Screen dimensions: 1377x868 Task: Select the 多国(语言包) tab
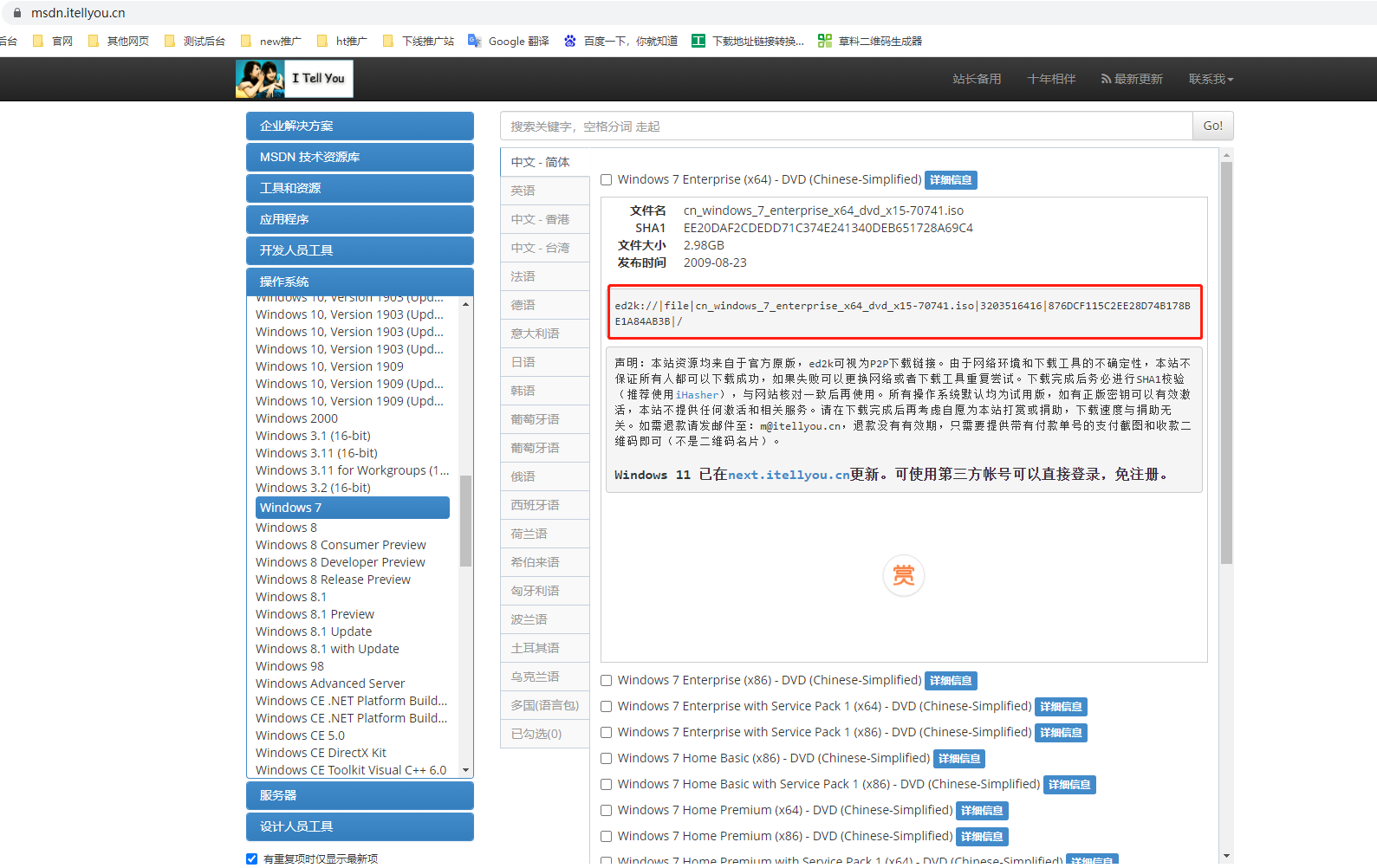pyautogui.click(x=544, y=705)
